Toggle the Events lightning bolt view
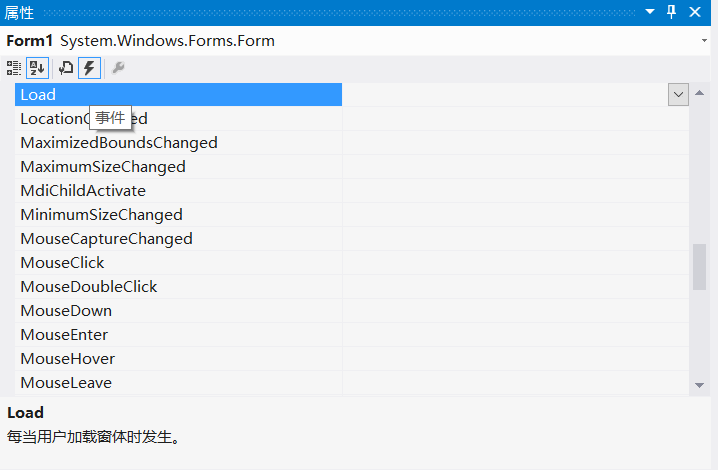718x470 pixels. (x=89, y=68)
